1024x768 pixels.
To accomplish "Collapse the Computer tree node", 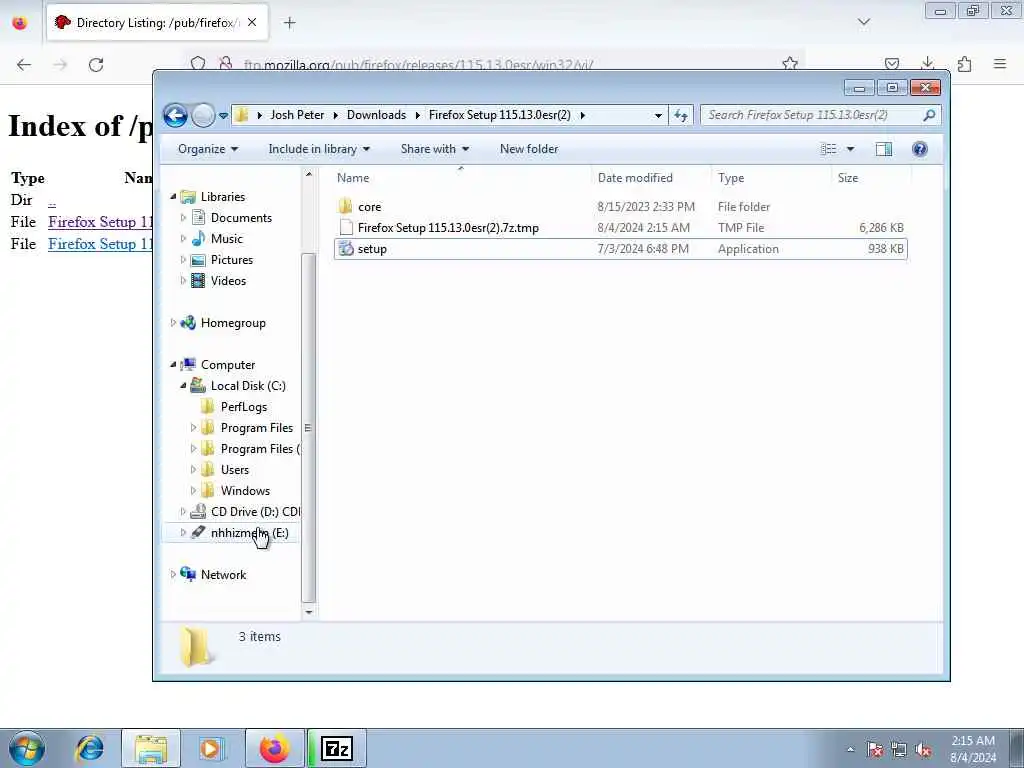I will 173,364.
